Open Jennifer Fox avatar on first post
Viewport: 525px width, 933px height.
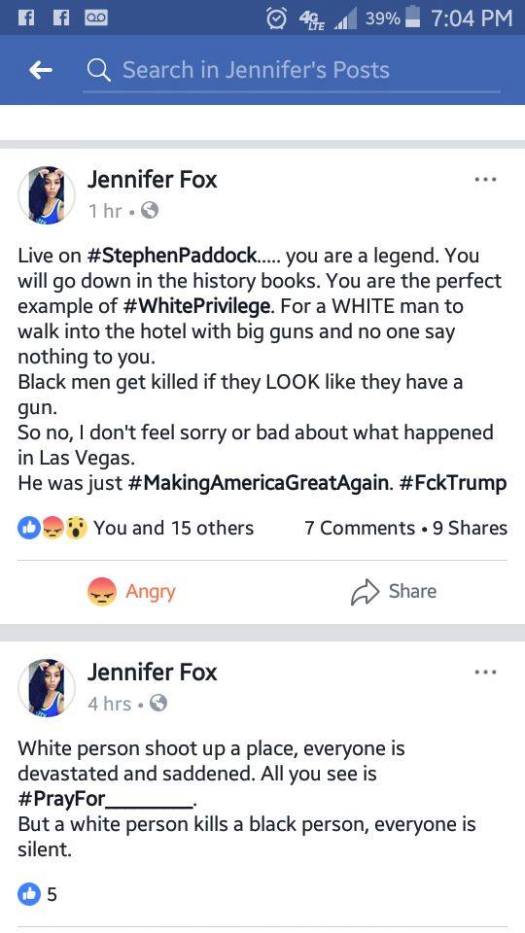(47, 195)
